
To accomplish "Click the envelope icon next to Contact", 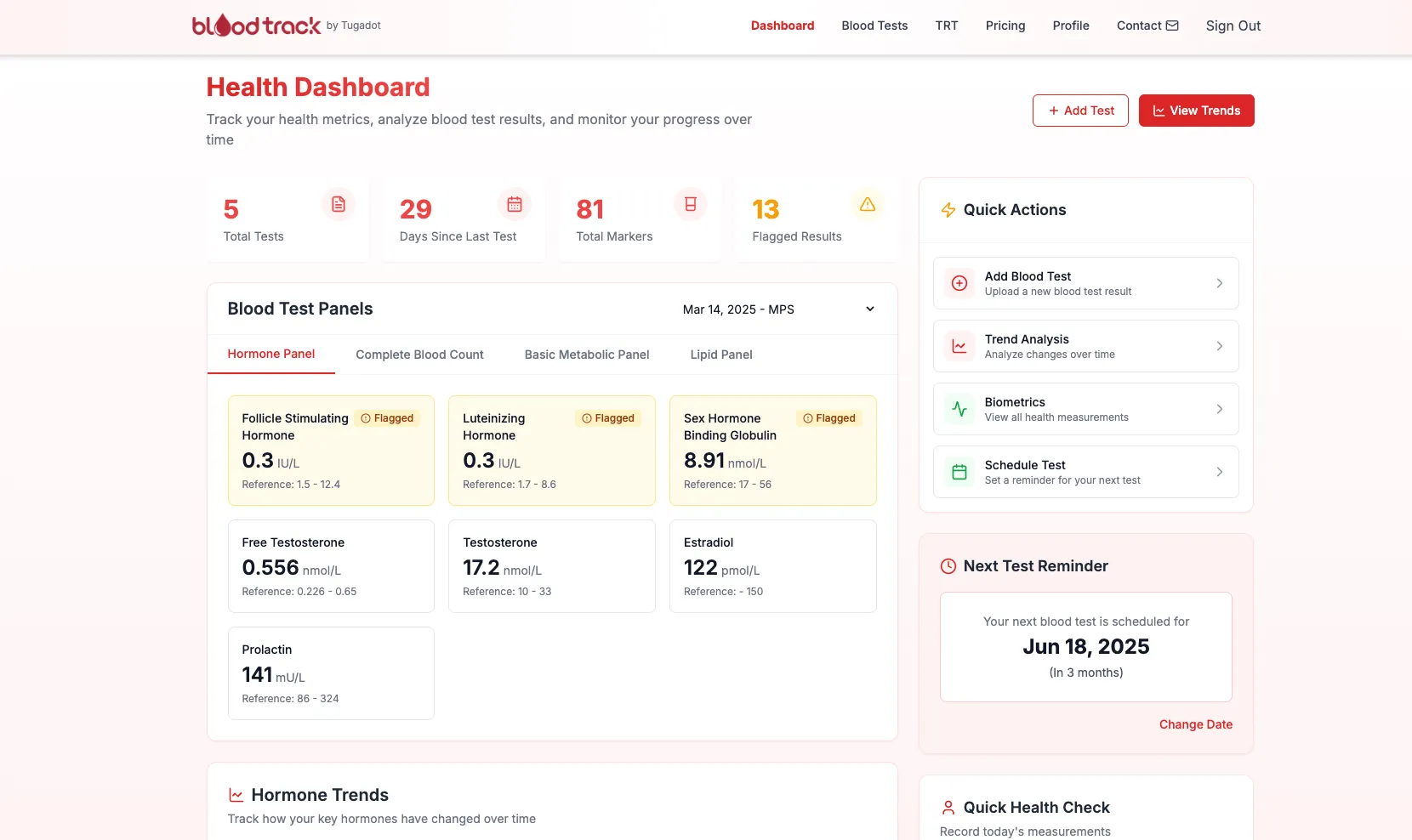I will (x=1172, y=26).
